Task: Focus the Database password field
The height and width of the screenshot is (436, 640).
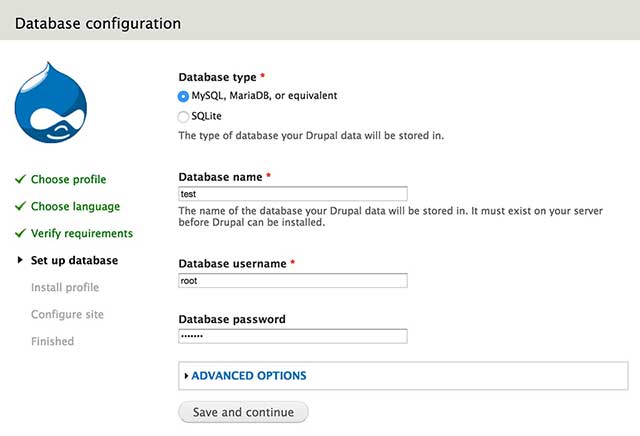Action: click(x=292, y=337)
